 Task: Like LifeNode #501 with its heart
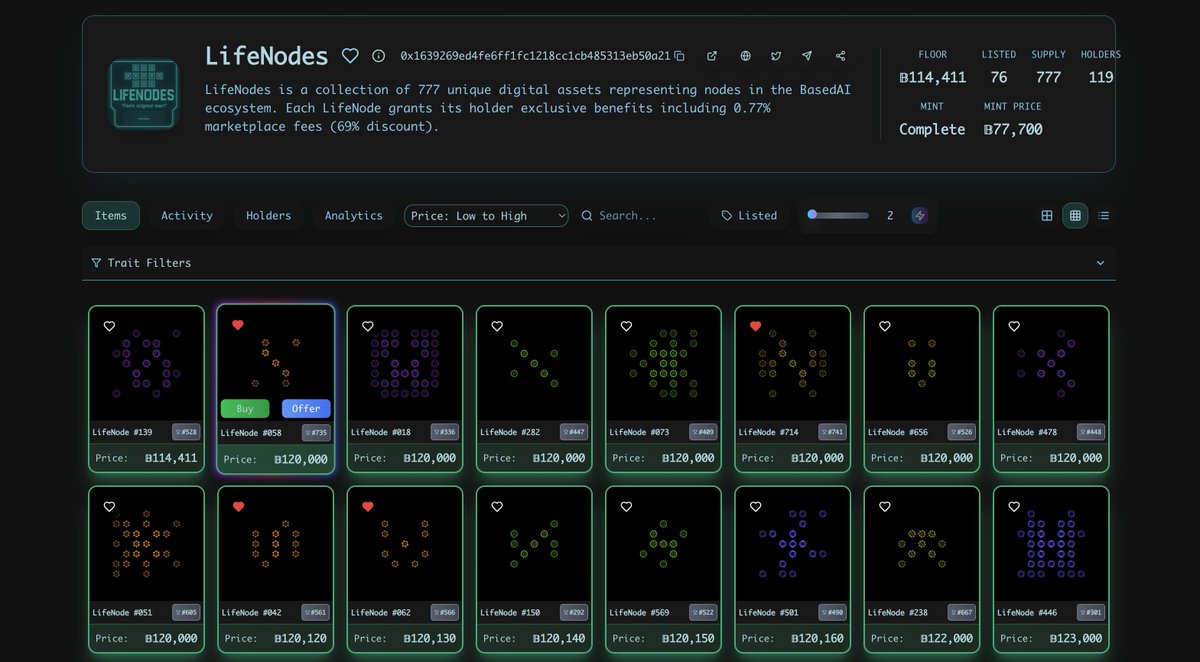tap(756, 507)
